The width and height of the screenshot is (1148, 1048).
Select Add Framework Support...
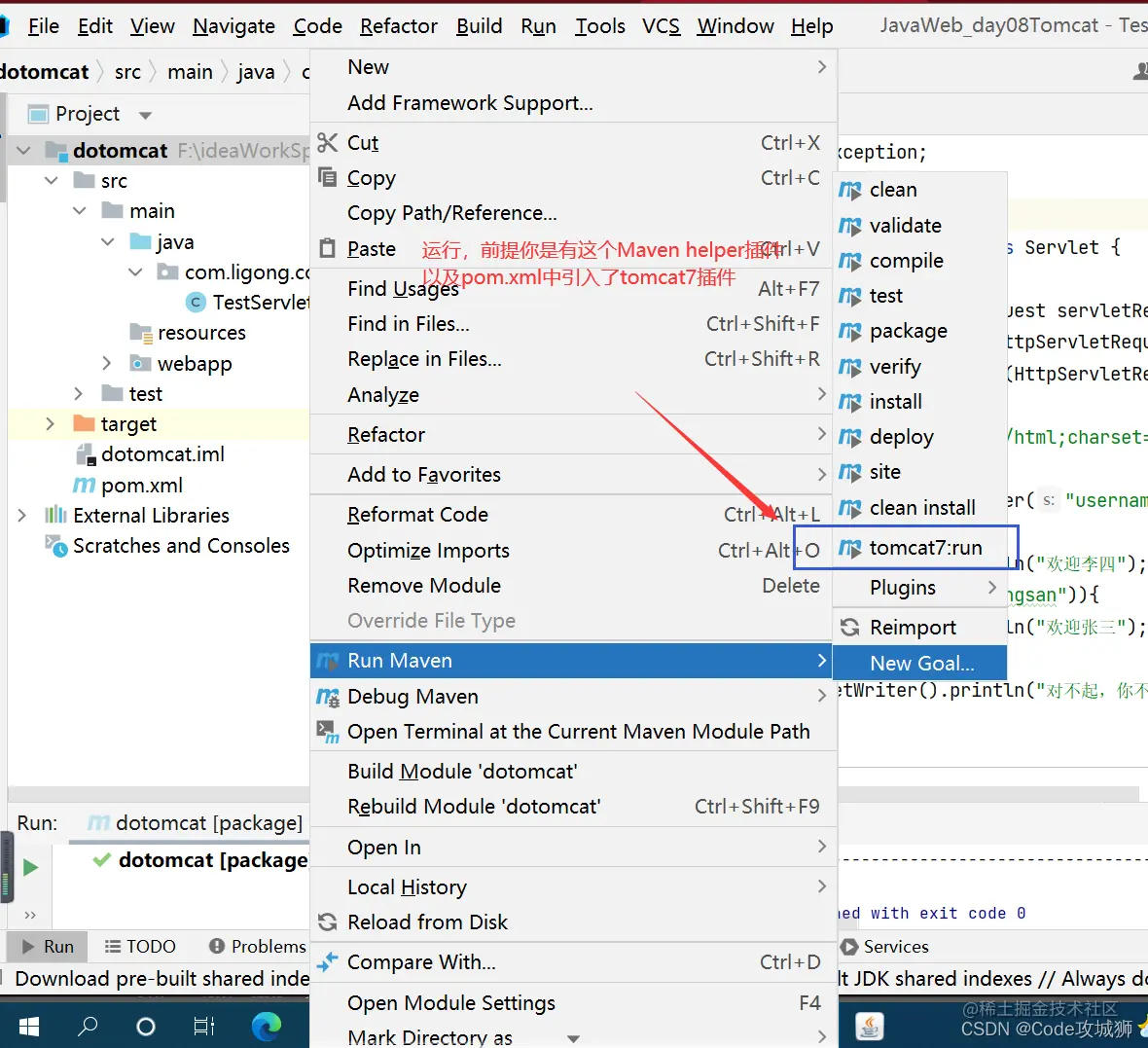pos(573,103)
